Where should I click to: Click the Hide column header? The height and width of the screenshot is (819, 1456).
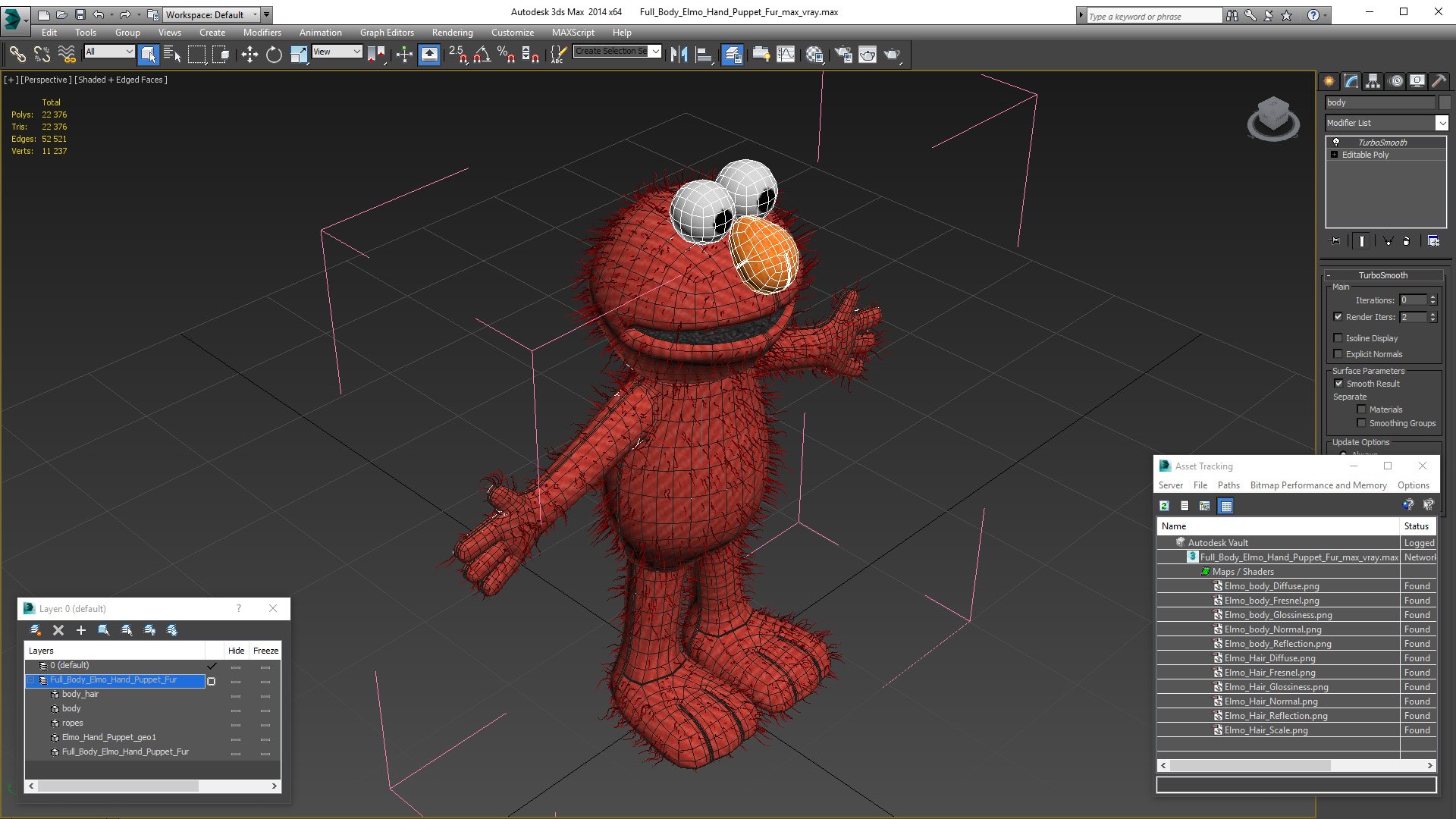point(236,651)
